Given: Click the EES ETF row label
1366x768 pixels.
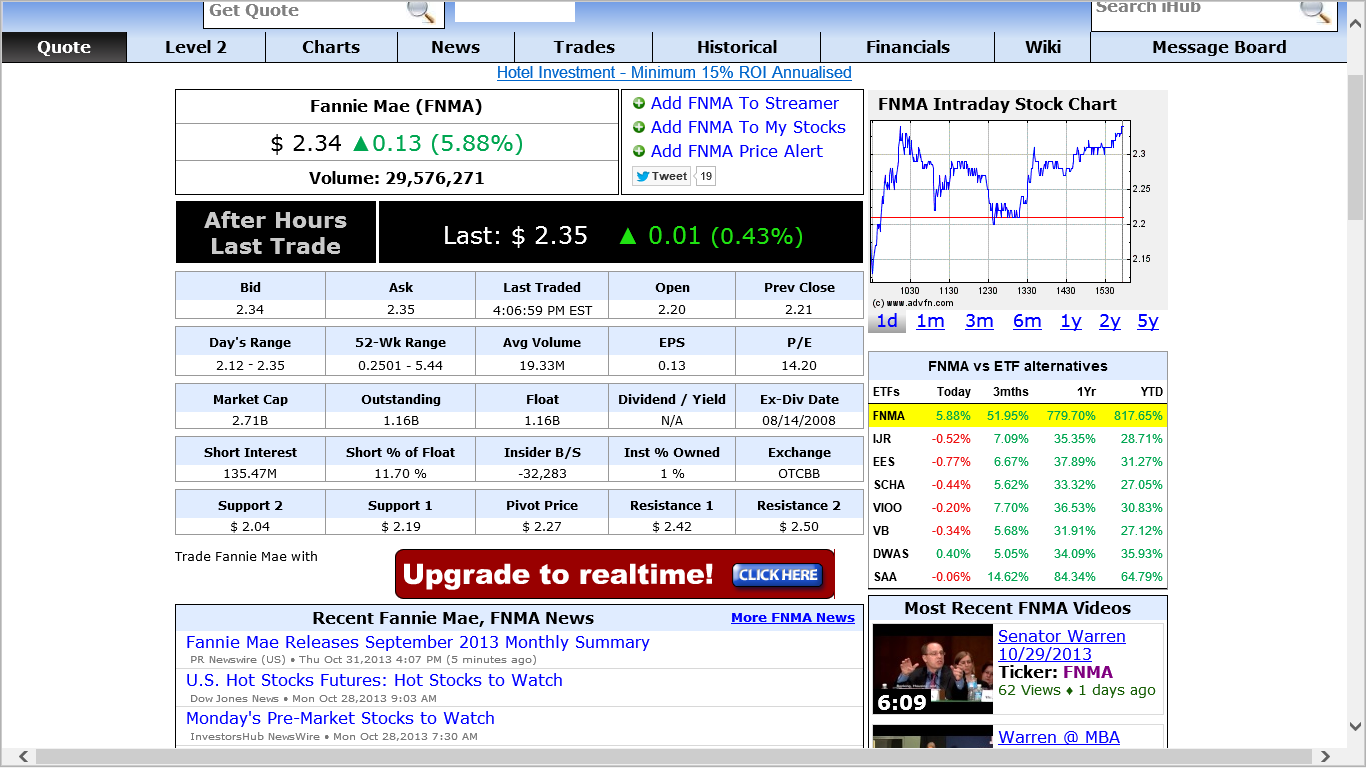Looking at the screenshot, I should pos(884,462).
